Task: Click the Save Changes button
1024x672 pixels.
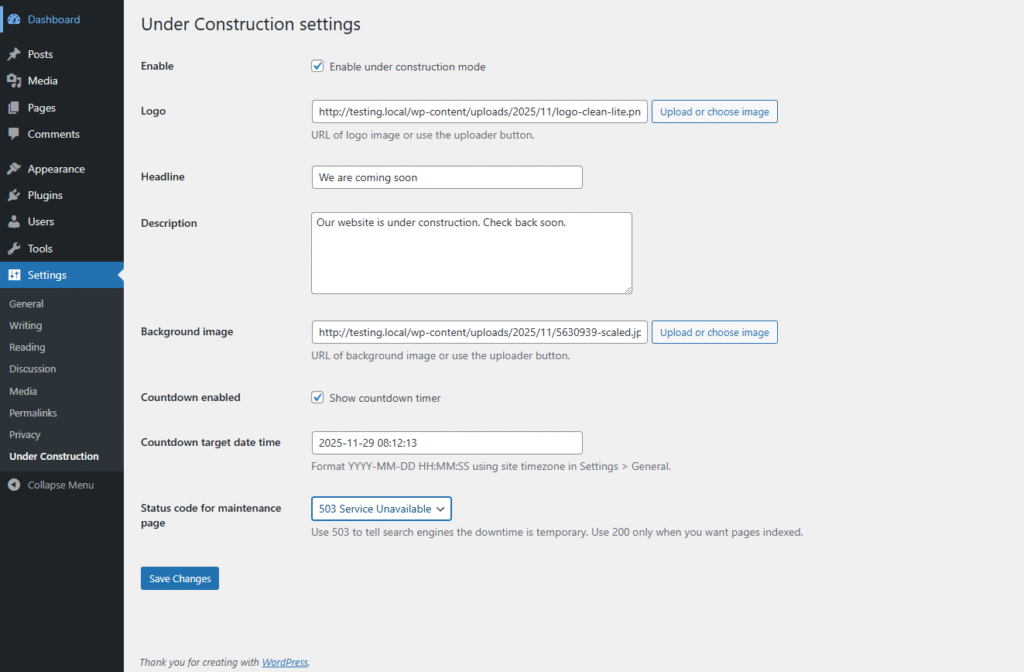Action: click(179, 578)
